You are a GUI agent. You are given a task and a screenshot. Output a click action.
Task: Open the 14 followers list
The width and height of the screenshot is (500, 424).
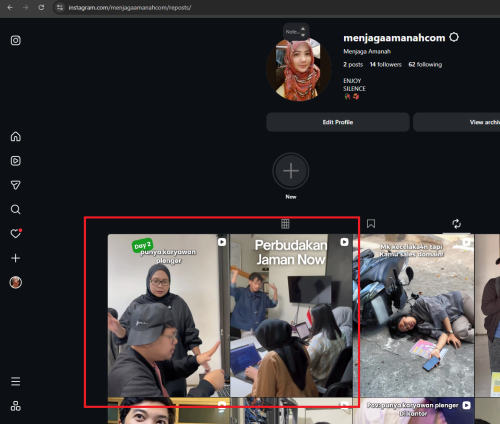click(x=386, y=65)
